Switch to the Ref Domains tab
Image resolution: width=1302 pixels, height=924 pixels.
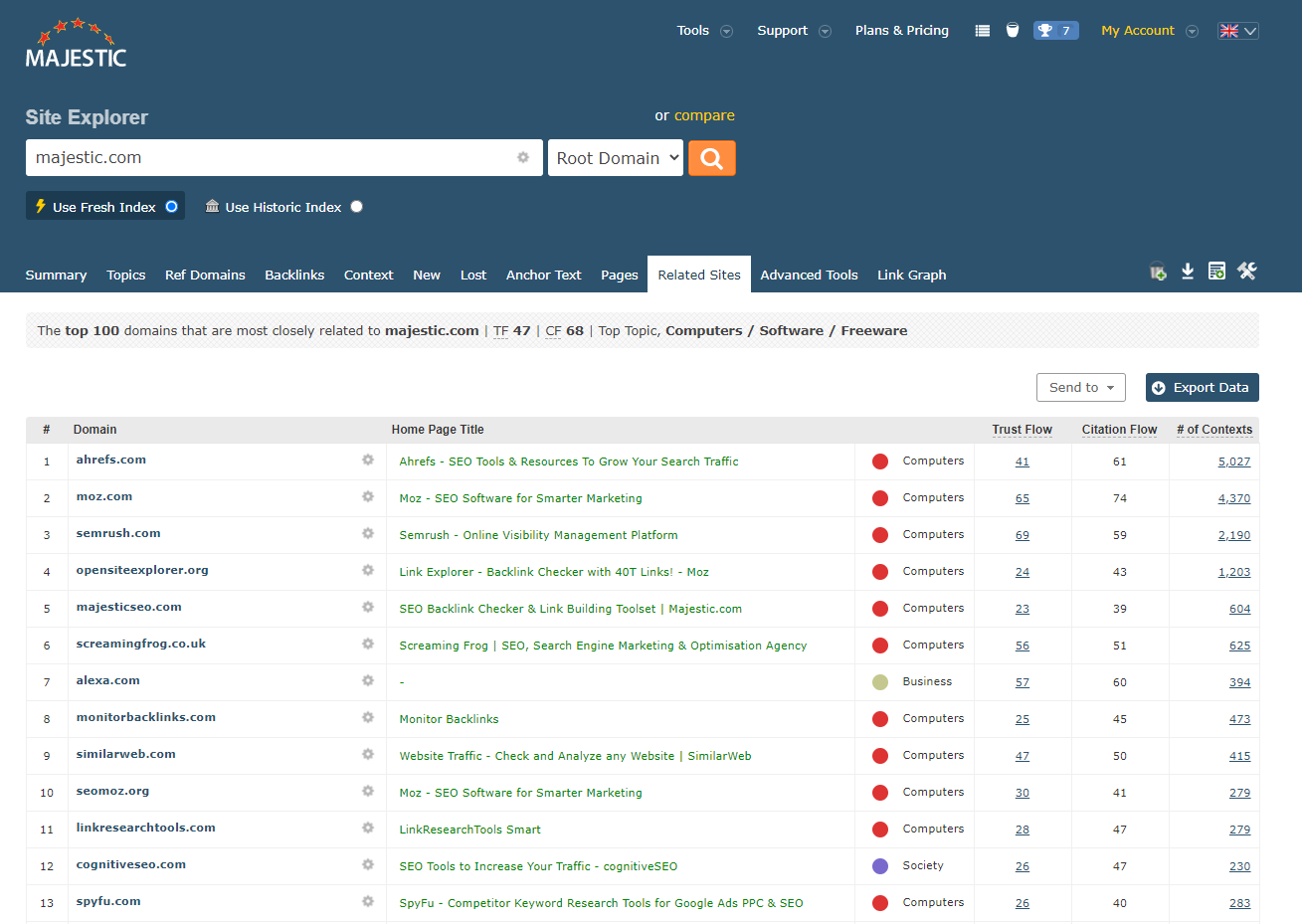(x=205, y=275)
